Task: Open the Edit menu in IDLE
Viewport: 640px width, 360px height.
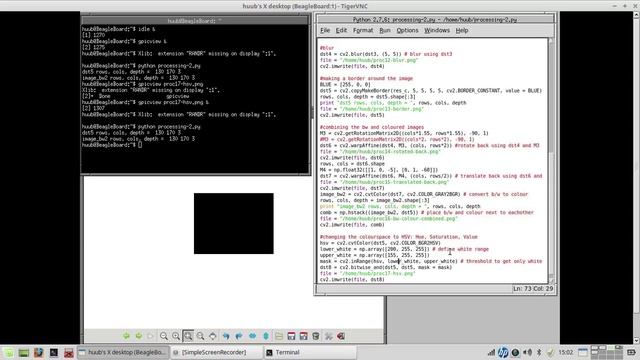Action: [x=341, y=30]
